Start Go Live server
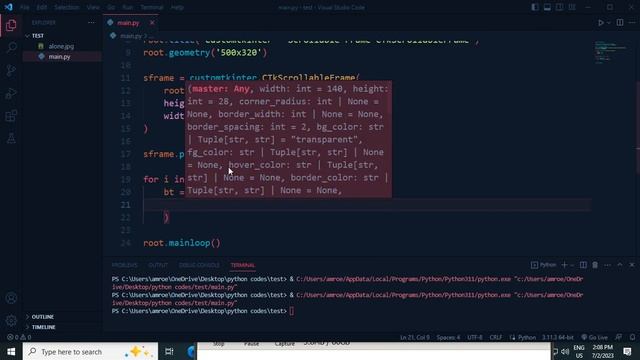Viewport: 640px width, 360px height. [x=594, y=337]
